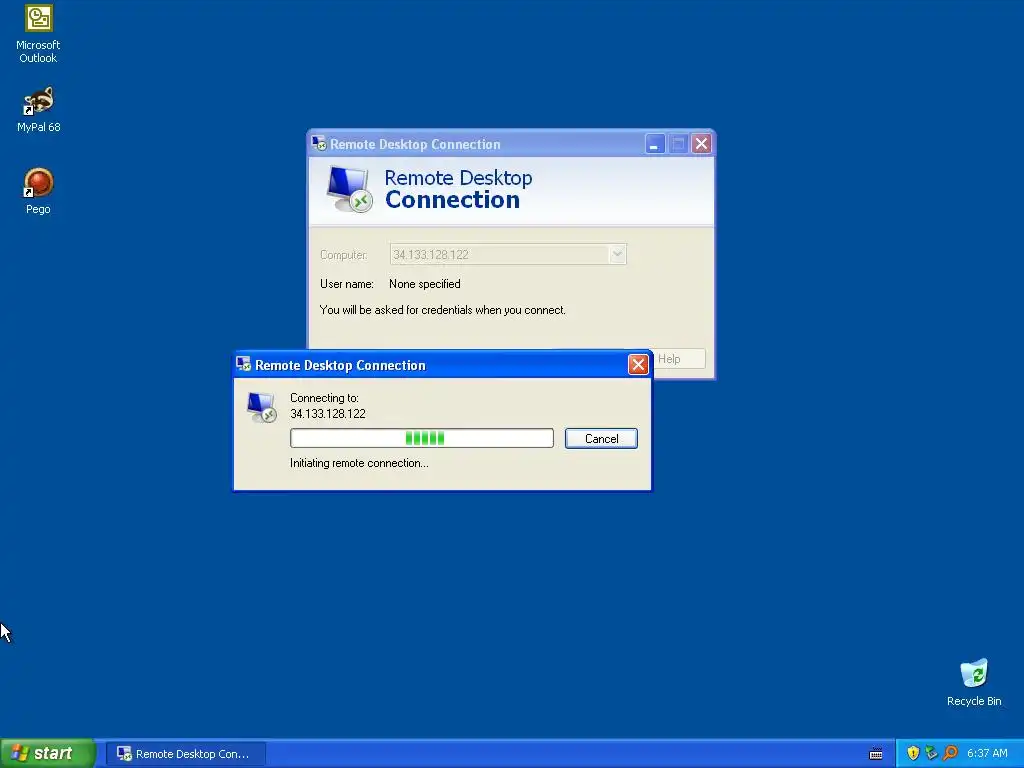Click the 'Connecting to:' label
The width and height of the screenshot is (1024, 768).
324,398
